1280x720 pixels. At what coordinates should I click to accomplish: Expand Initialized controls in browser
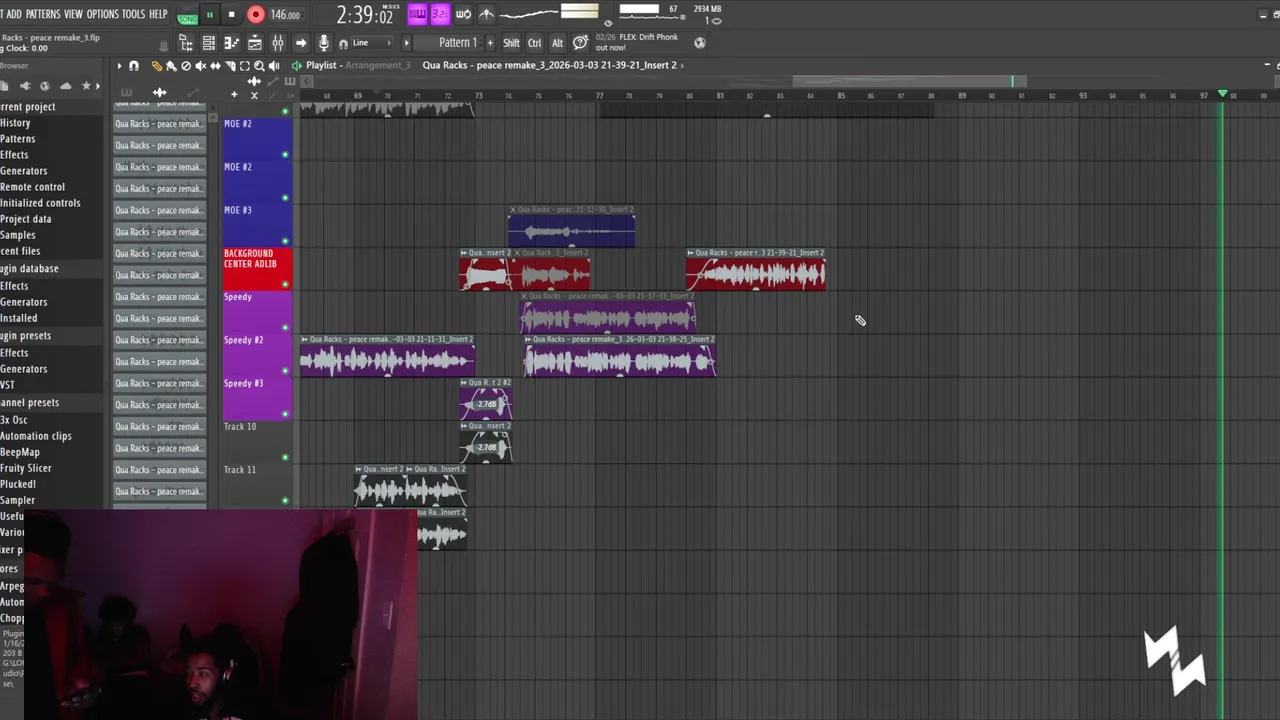pyautogui.click(x=40, y=203)
